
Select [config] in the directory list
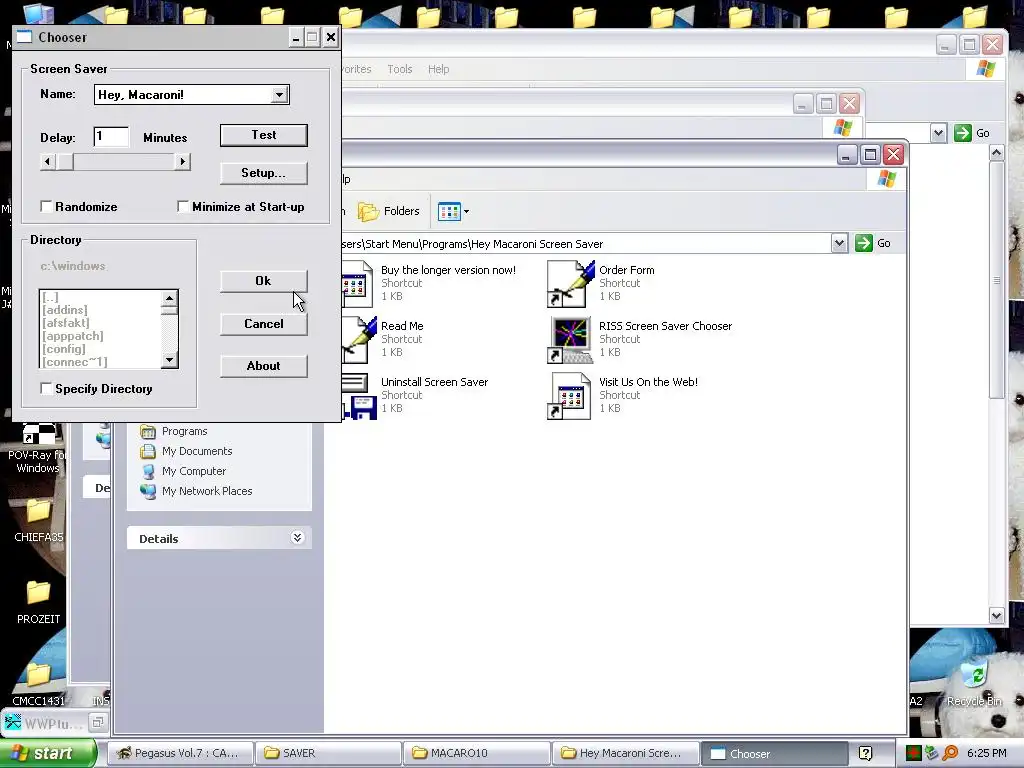[x=64, y=349]
